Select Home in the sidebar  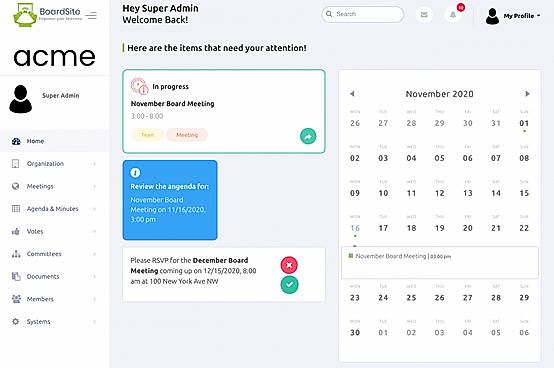tap(54, 141)
